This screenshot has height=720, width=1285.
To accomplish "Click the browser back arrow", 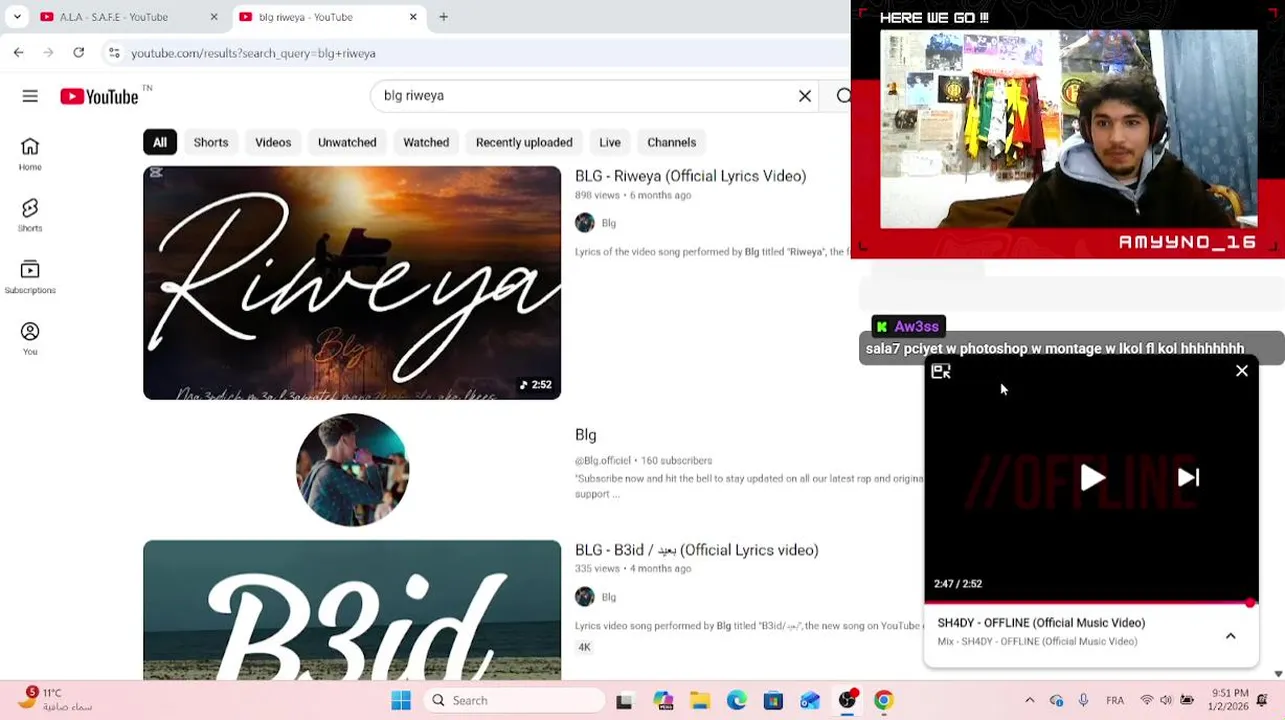I will (19, 52).
